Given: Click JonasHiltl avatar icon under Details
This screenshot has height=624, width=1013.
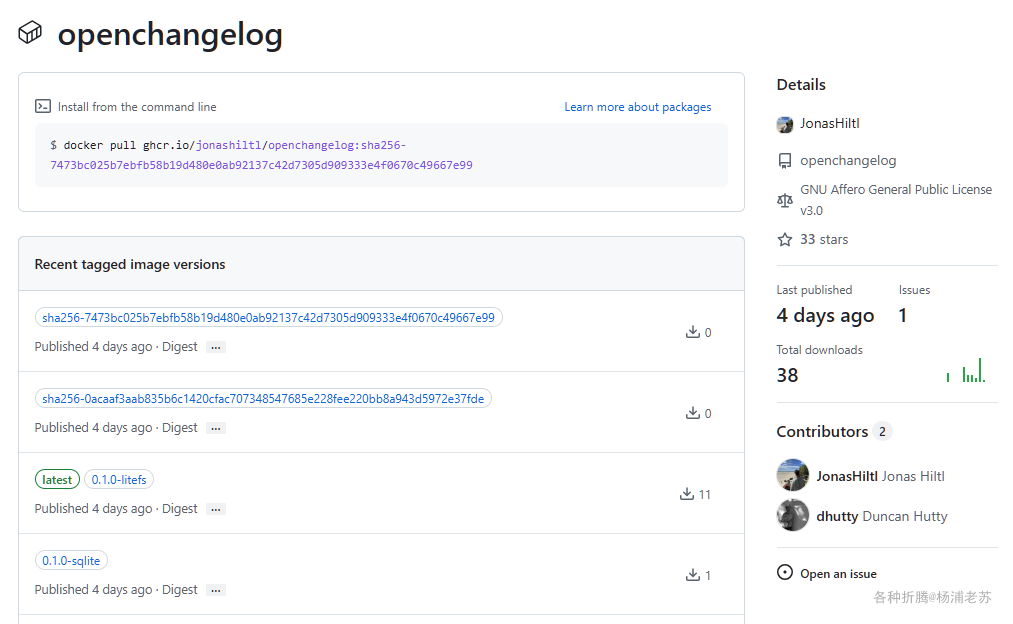Looking at the screenshot, I should (785, 124).
